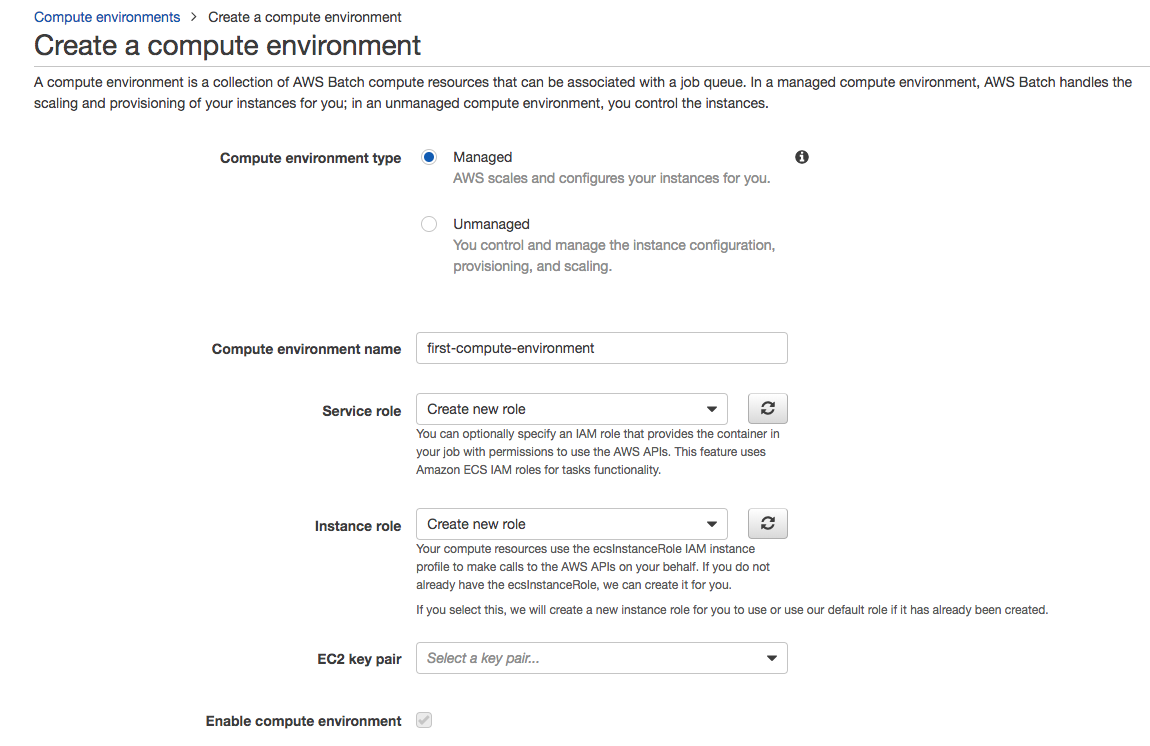Screen dimensions: 1150x746
Task: Click the Unmanaged option label
Action: [491, 223]
